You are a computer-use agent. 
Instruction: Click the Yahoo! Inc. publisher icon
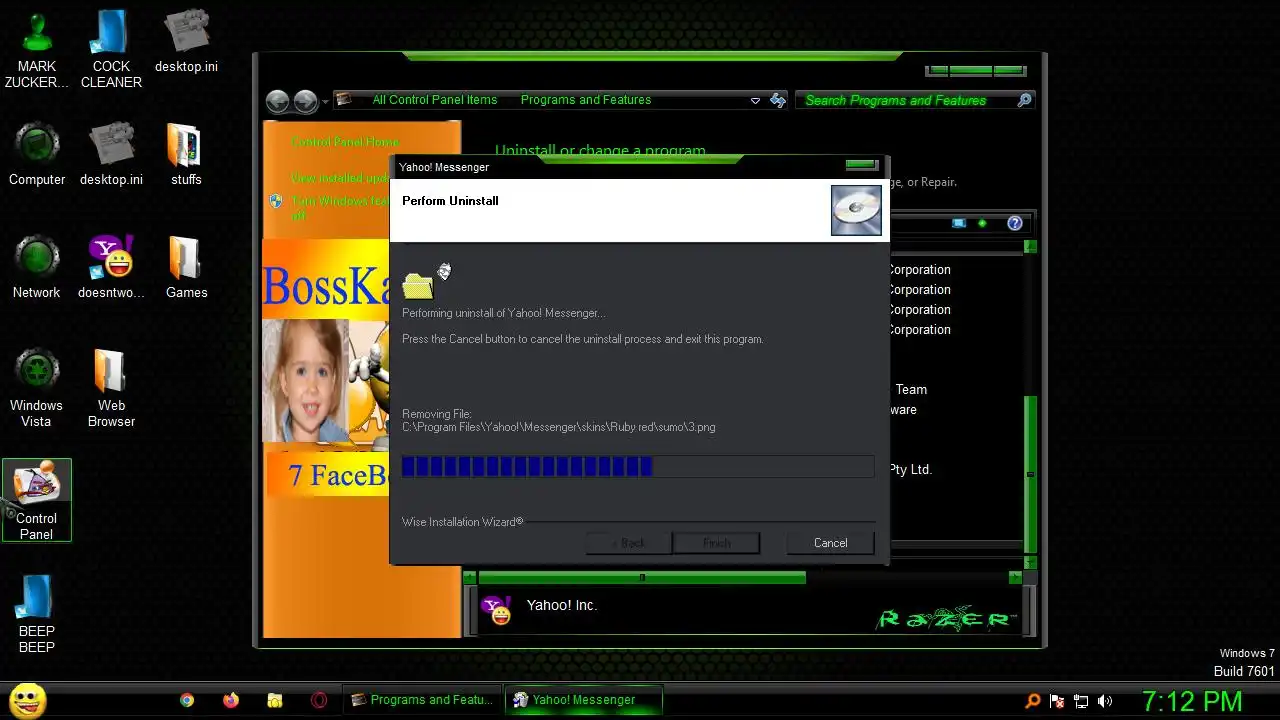pos(497,609)
